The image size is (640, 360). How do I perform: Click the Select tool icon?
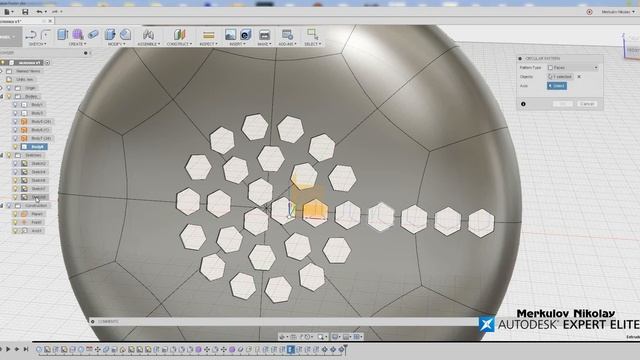(313, 34)
